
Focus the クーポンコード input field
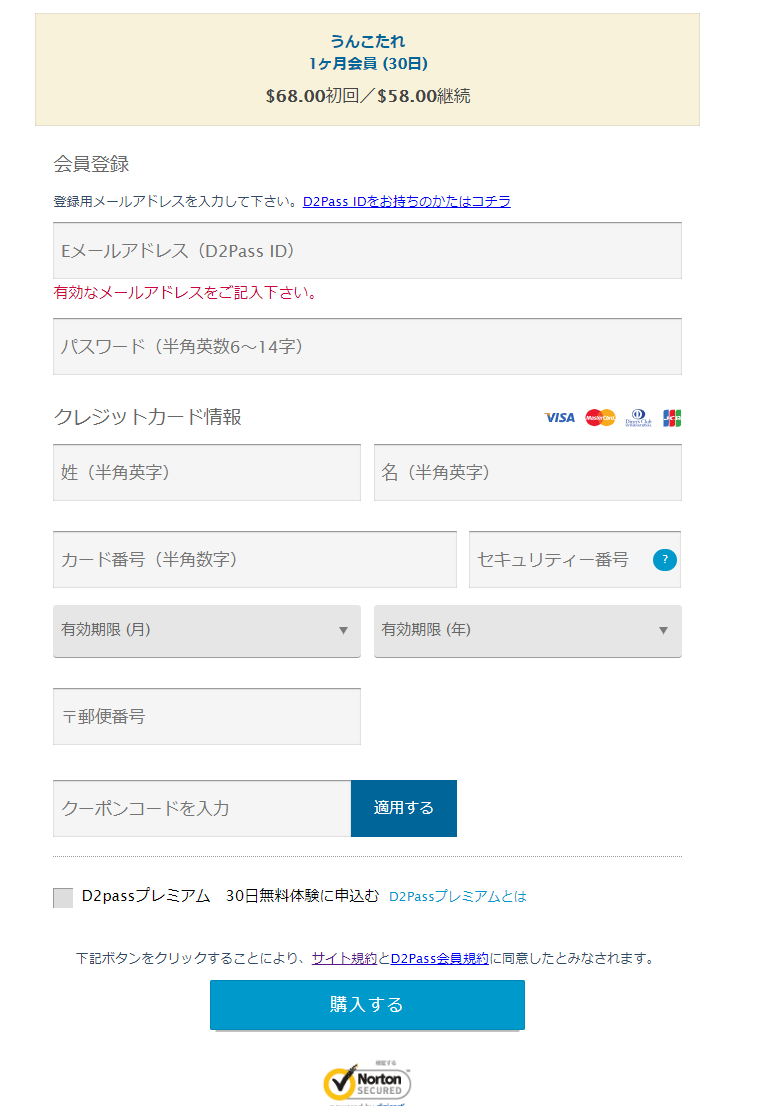(202, 808)
